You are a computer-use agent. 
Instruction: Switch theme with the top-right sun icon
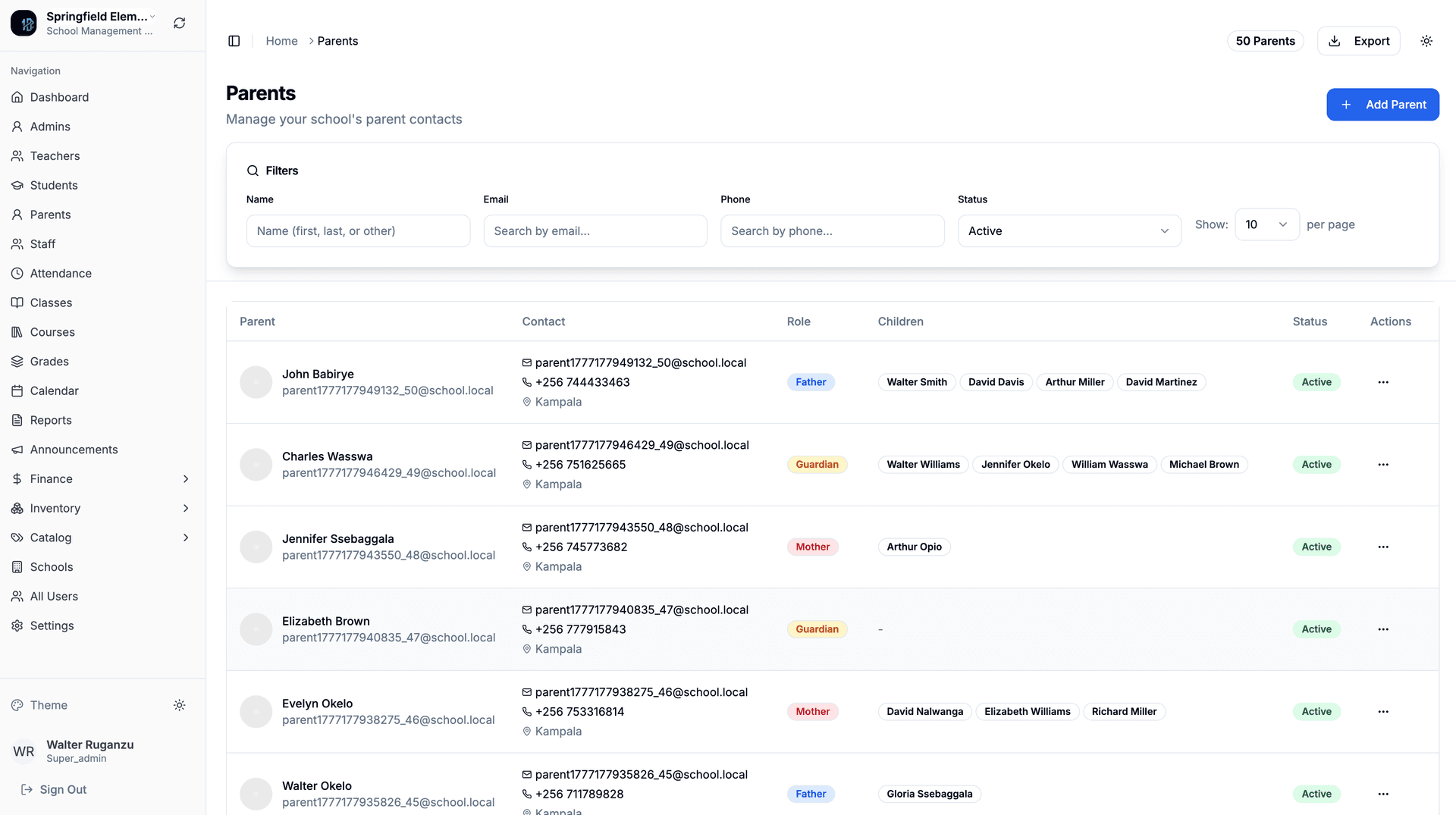(x=1426, y=41)
